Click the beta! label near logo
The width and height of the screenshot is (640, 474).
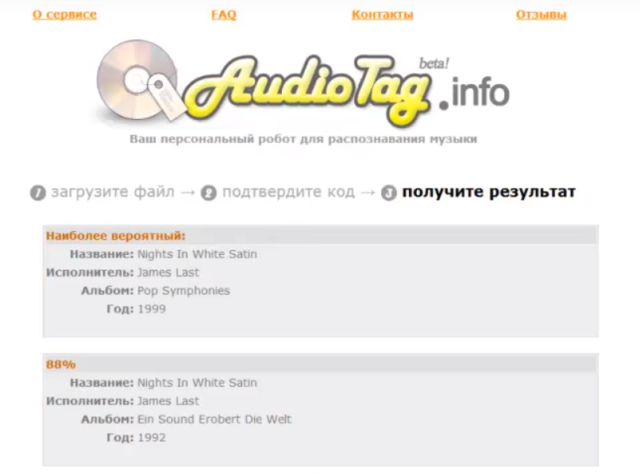click(x=434, y=63)
